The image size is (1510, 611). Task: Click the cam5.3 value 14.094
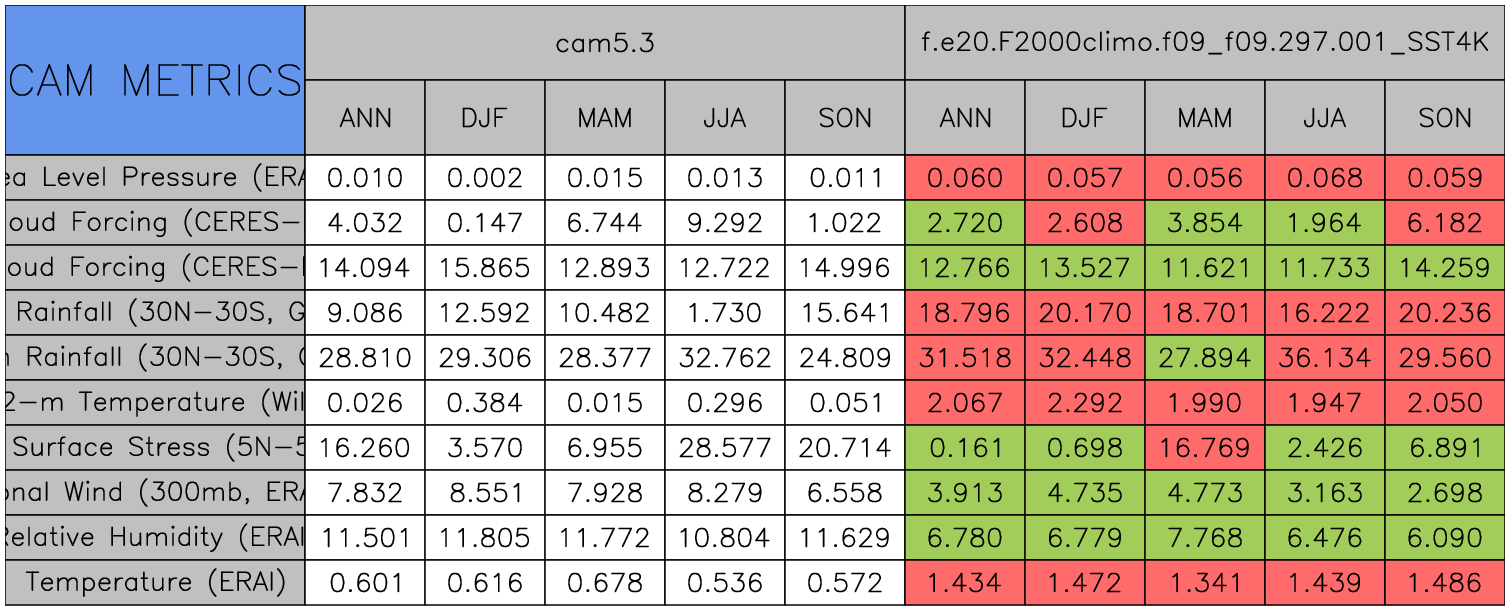coord(365,268)
